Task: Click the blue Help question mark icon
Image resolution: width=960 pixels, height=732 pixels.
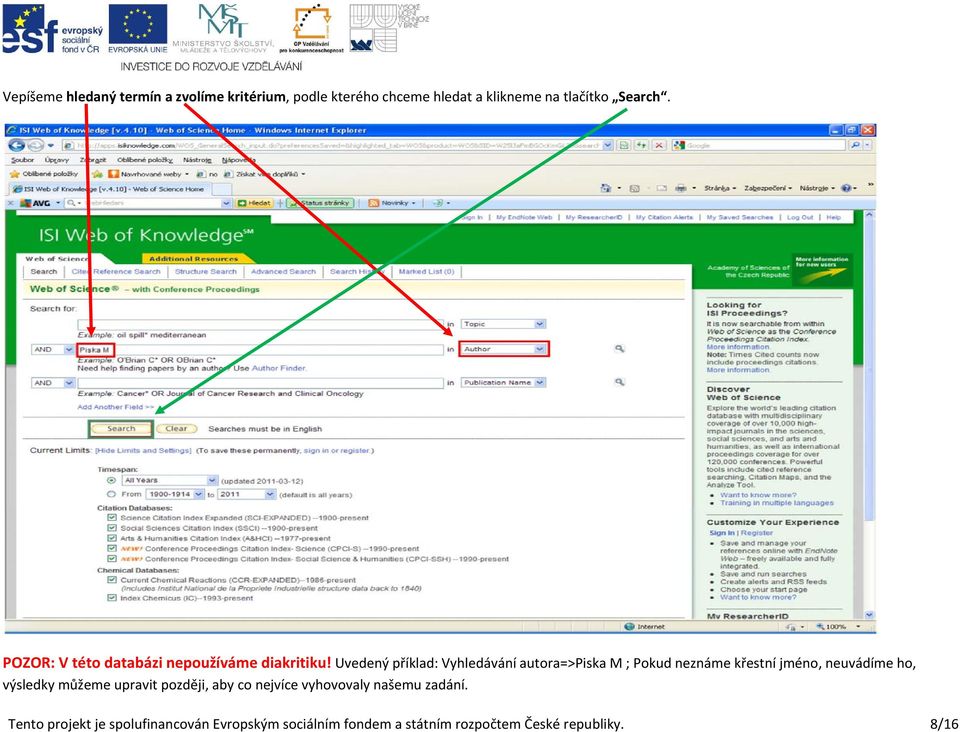Action: point(846,189)
